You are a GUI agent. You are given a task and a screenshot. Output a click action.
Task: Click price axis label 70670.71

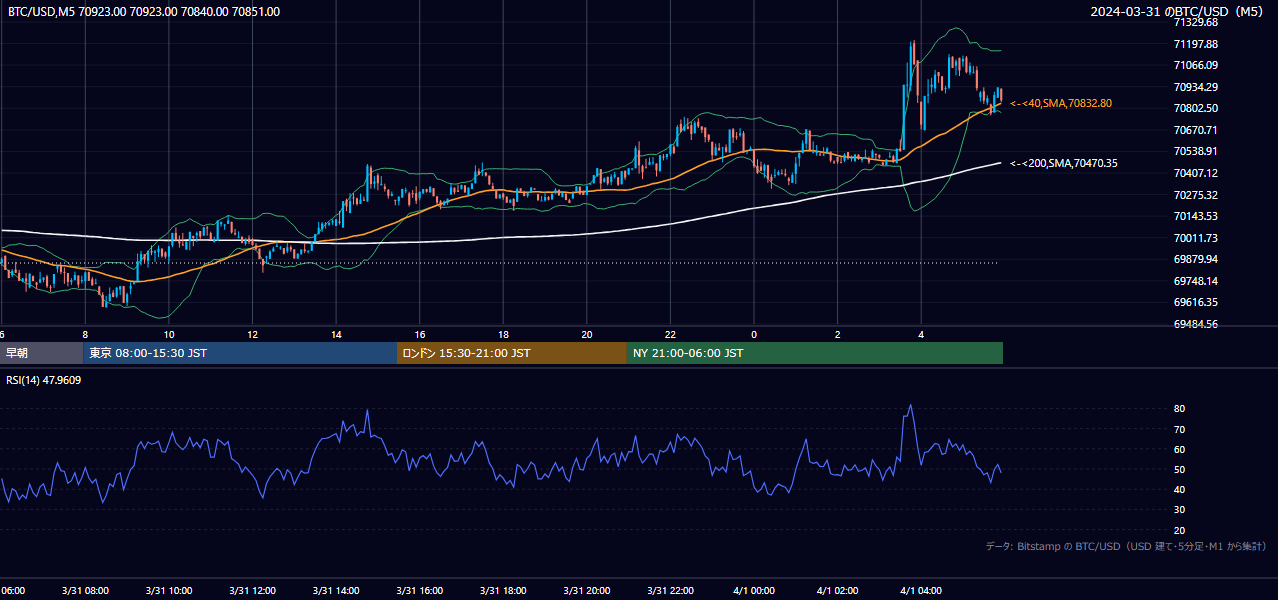tap(1196, 130)
